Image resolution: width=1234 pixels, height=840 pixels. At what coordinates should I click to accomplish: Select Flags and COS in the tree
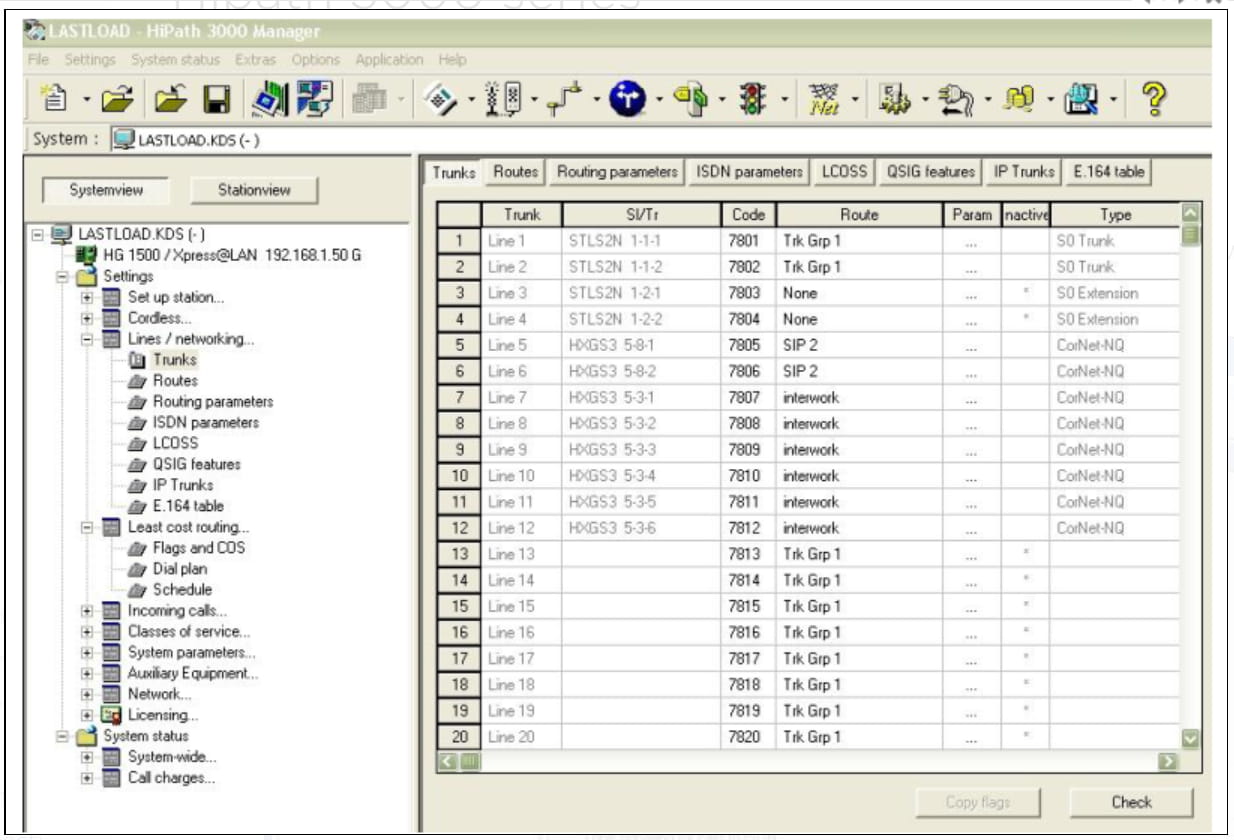point(198,548)
